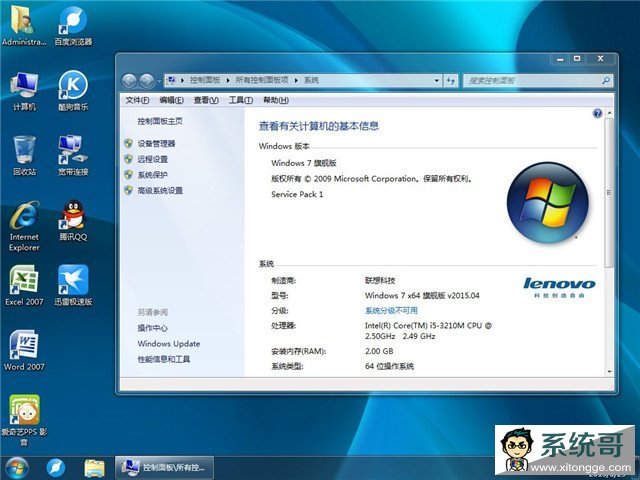Open recent pages dropdown beside nav arrows
Screen dimensions: 640x480
(x=159, y=81)
